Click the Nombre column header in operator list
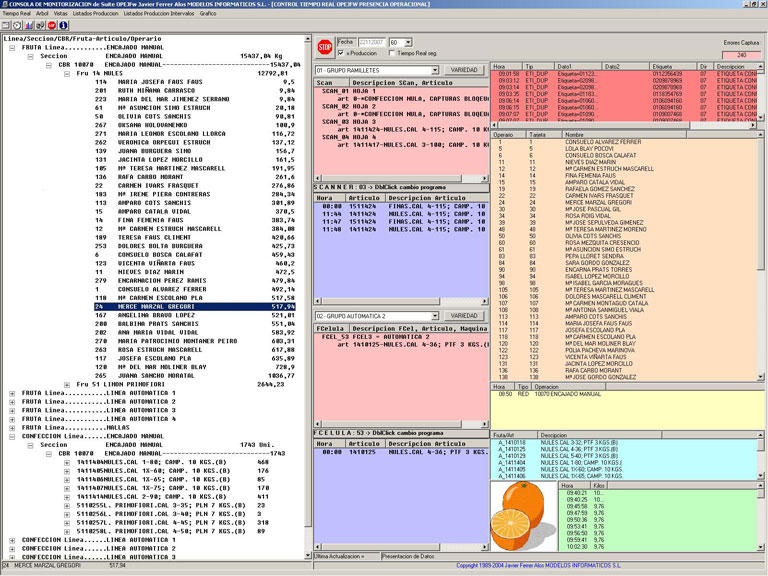Screen dimensions: 768x576 (x=624, y=134)
